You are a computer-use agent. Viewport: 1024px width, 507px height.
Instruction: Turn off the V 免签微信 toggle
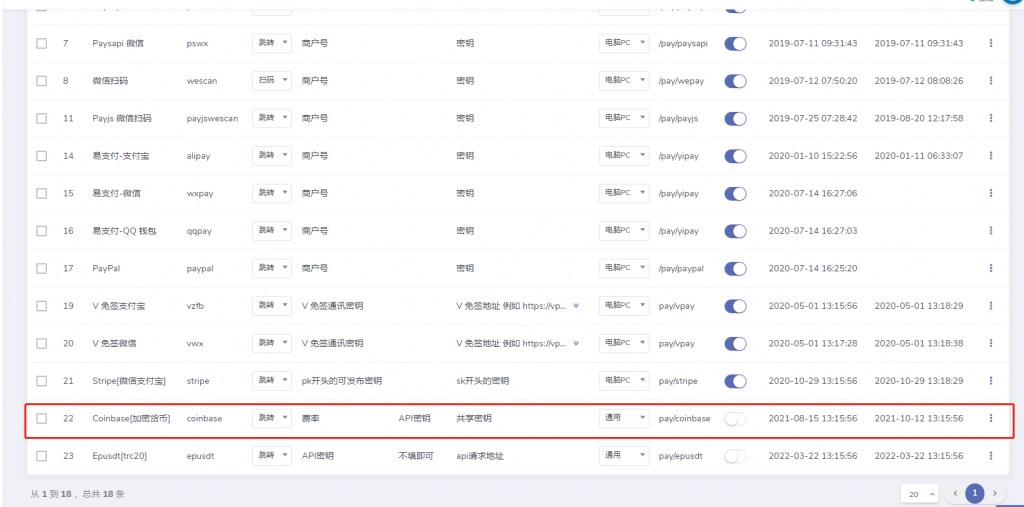[x=735, y=343]
